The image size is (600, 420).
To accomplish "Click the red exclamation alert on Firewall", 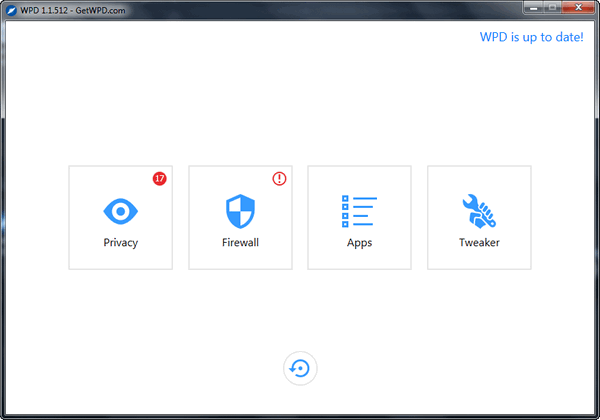I will point(279,178).
